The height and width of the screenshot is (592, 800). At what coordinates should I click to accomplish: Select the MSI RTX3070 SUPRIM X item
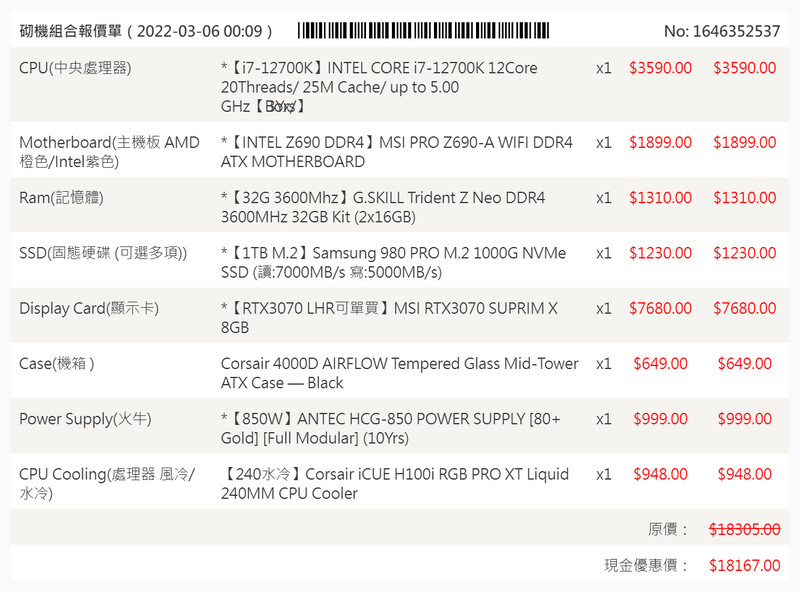click(389, 317)
